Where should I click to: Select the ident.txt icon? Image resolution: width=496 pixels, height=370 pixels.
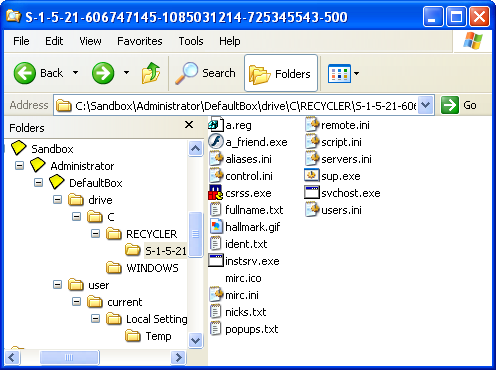pos(215,244)
